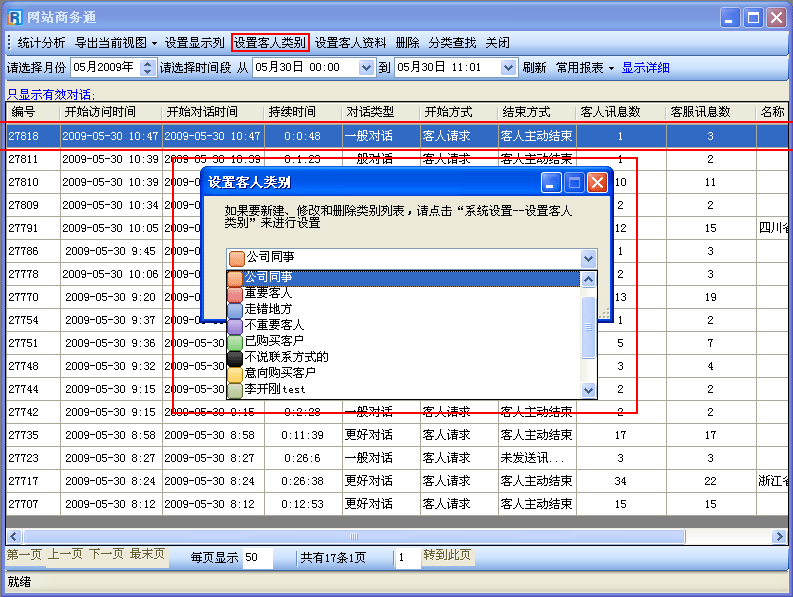The image size is (793, 597).
Task: Click 设置客人资料 in the toolbar
Action: pyautogui.click(x=350, y=43)
